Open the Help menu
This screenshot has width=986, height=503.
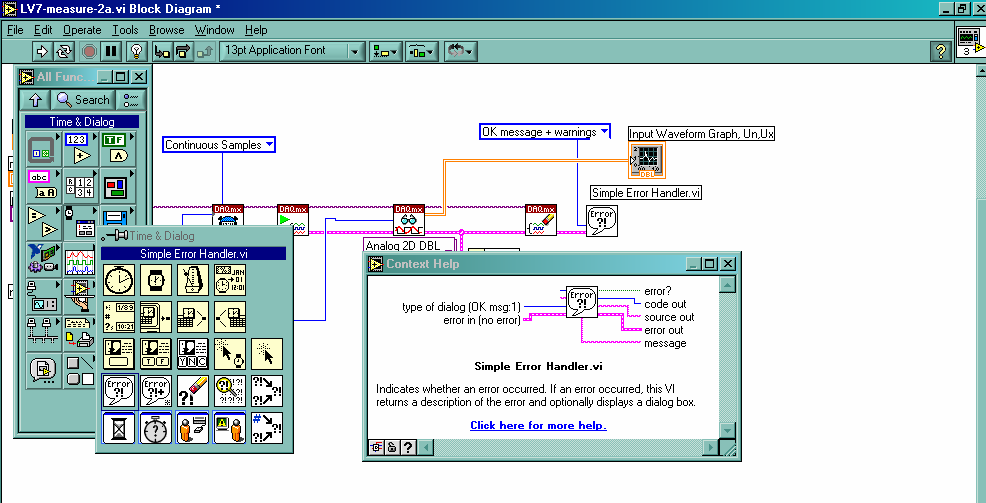coord(256,30)
